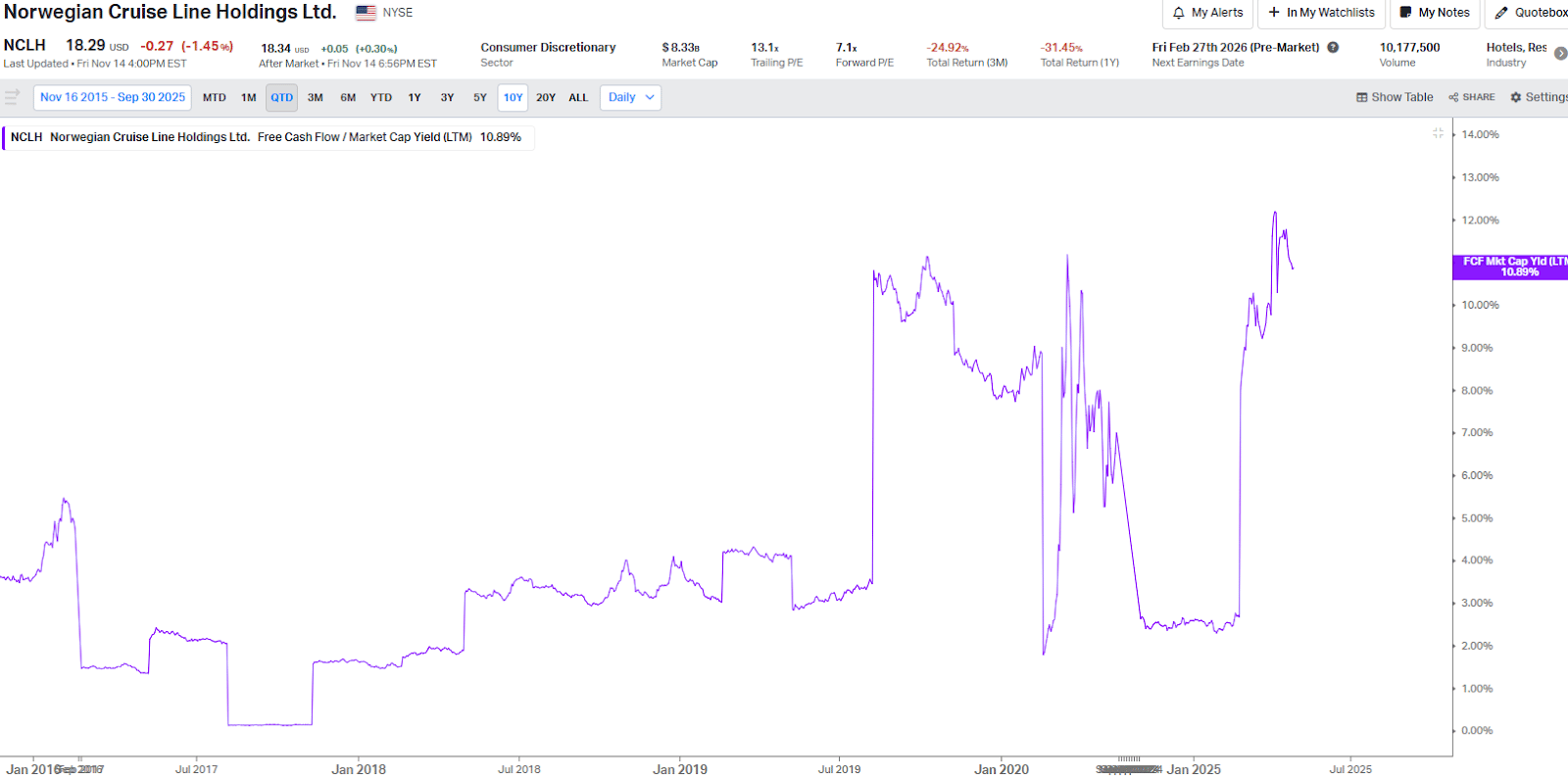Viewport: 1568px width, 779px height.
Task: Click the $8.33B Market Cap value
Action: [x=680, y=47]
